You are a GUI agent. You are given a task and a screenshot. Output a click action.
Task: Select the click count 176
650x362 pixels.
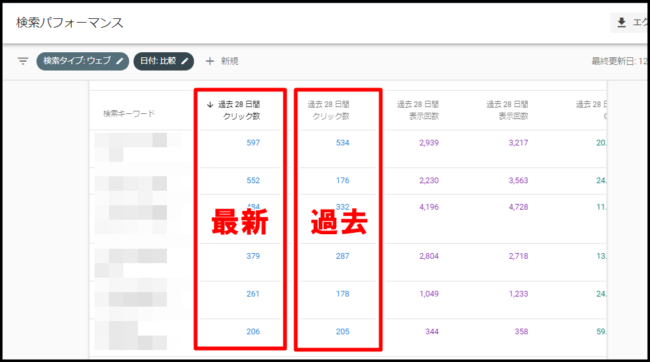pyautogui.click(x=343, y=180)
